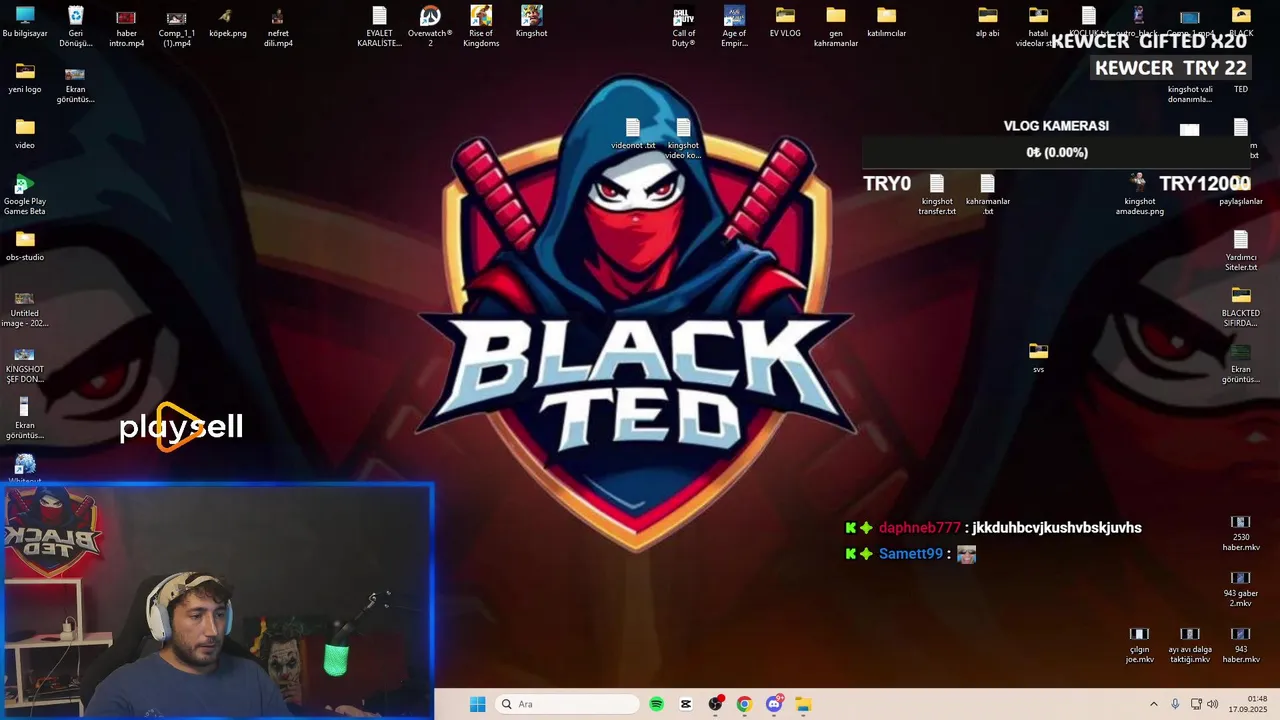The height and width of the screenshot is (720, 1280).
Task: Select the ayı avı dalga taktiği.mkv video
Action: [1190, 646]
